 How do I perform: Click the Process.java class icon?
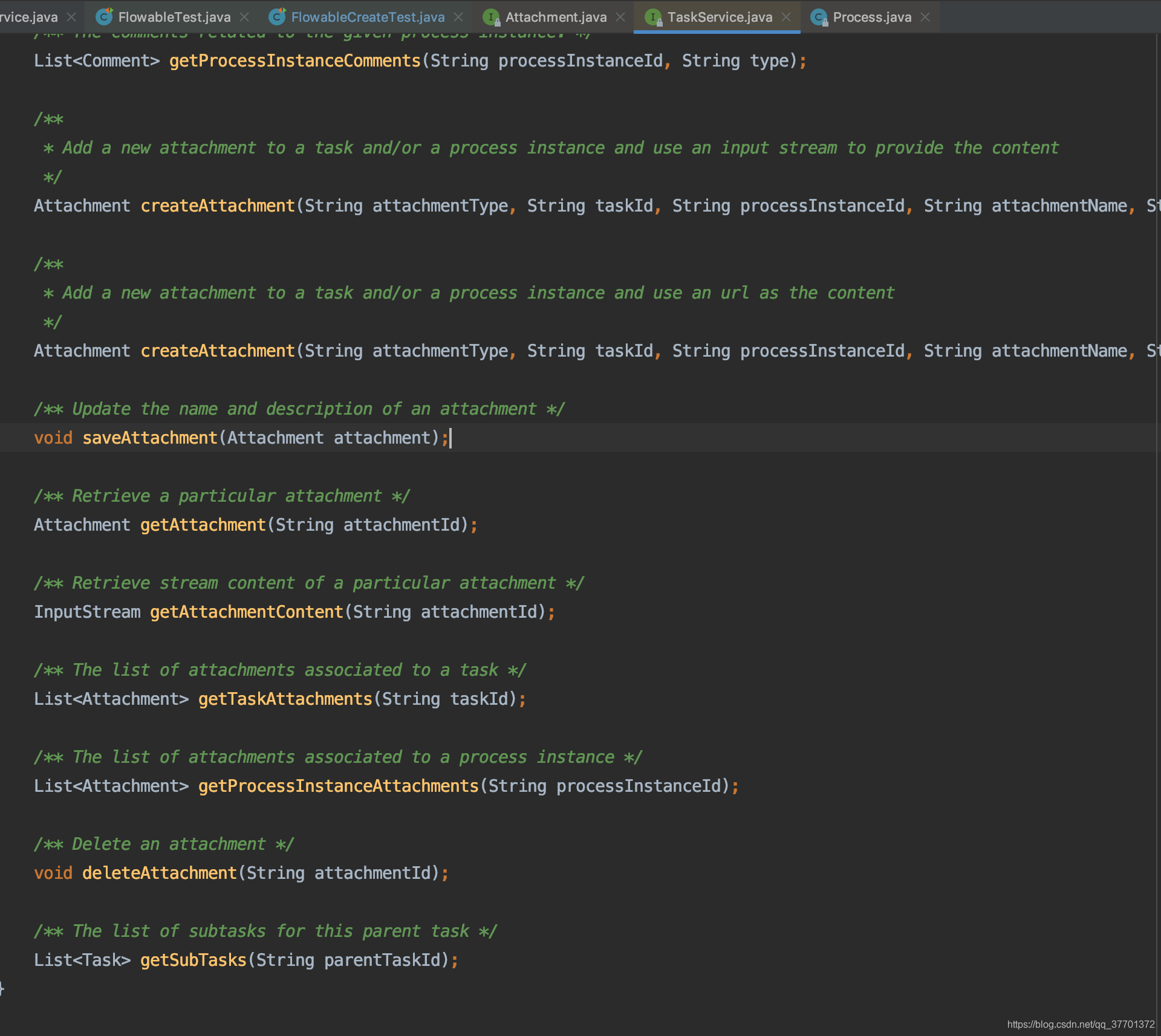(x=819, y=17)
